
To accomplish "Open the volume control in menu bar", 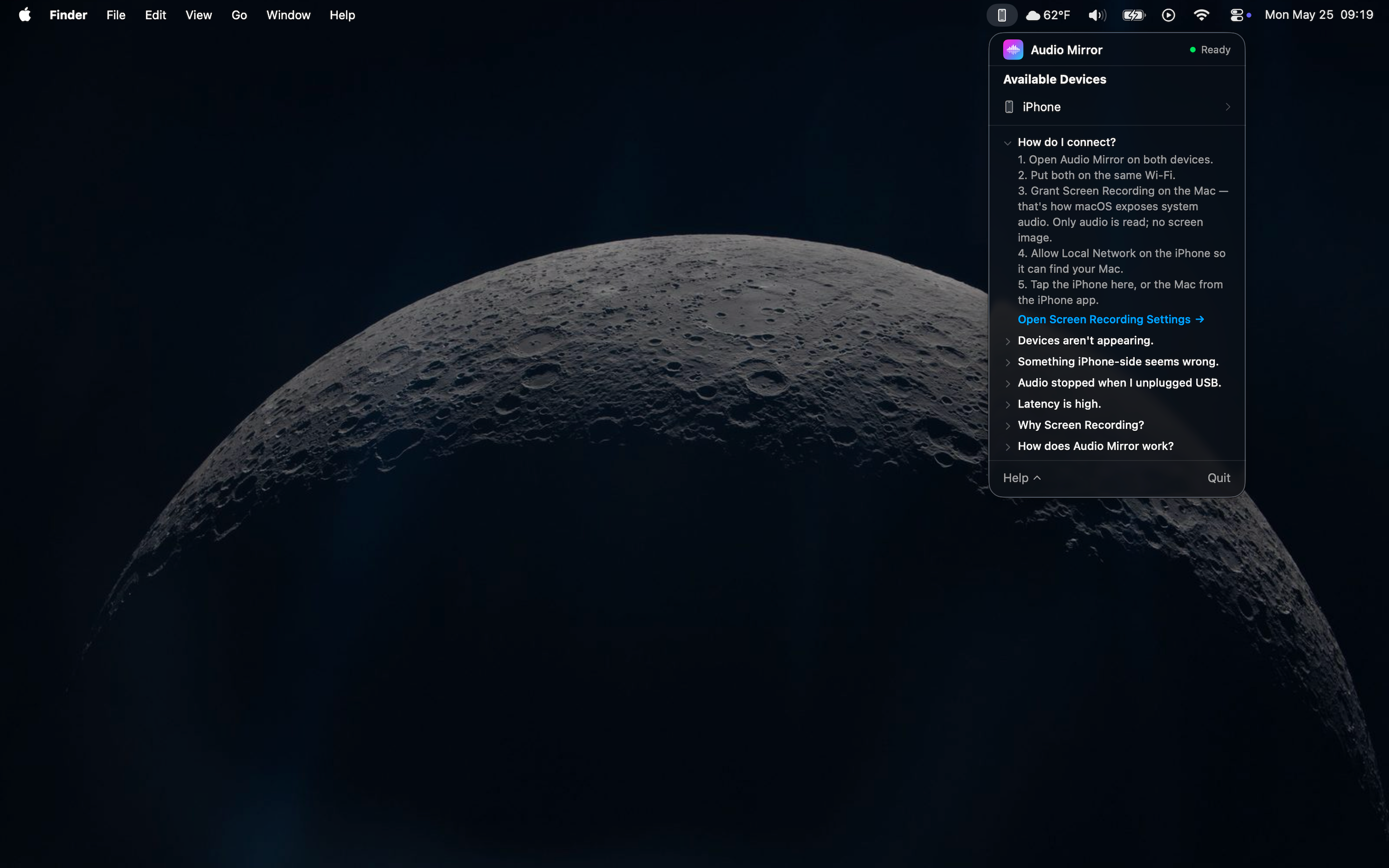I will [1097, 15].
